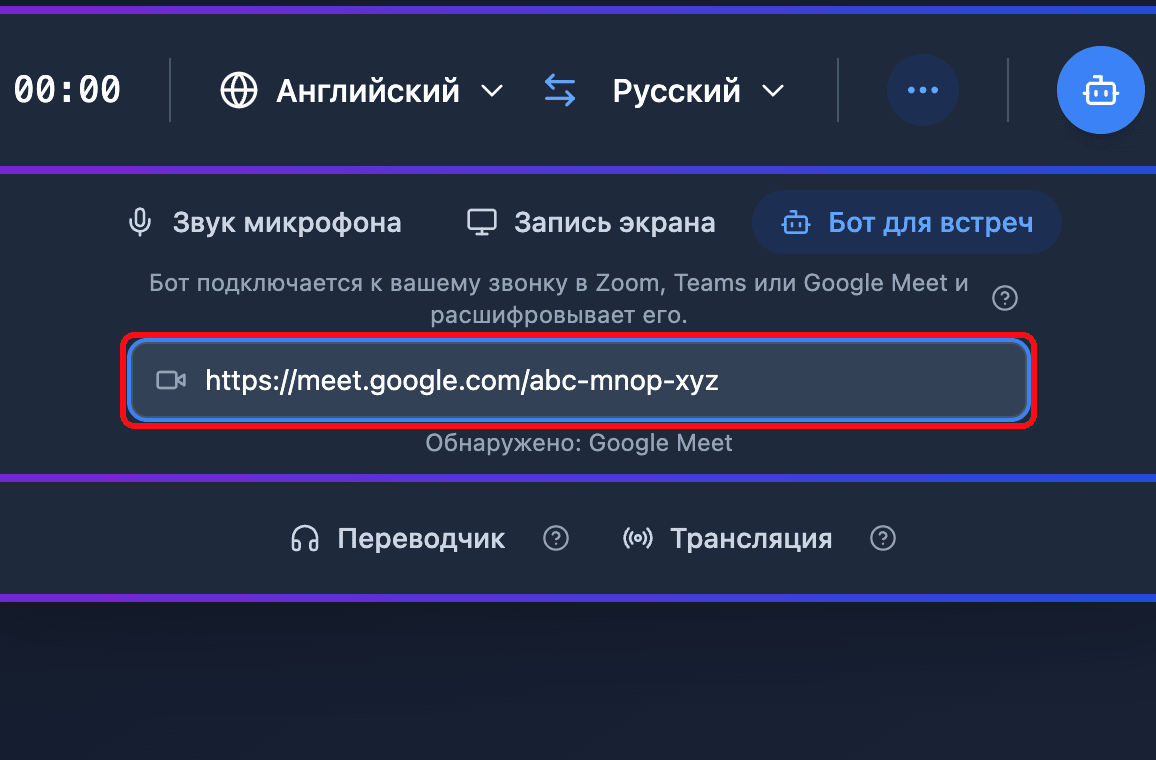Click the monitor icon in Запись экрана
Viewport: 1156px width, 760px height.
482,223
